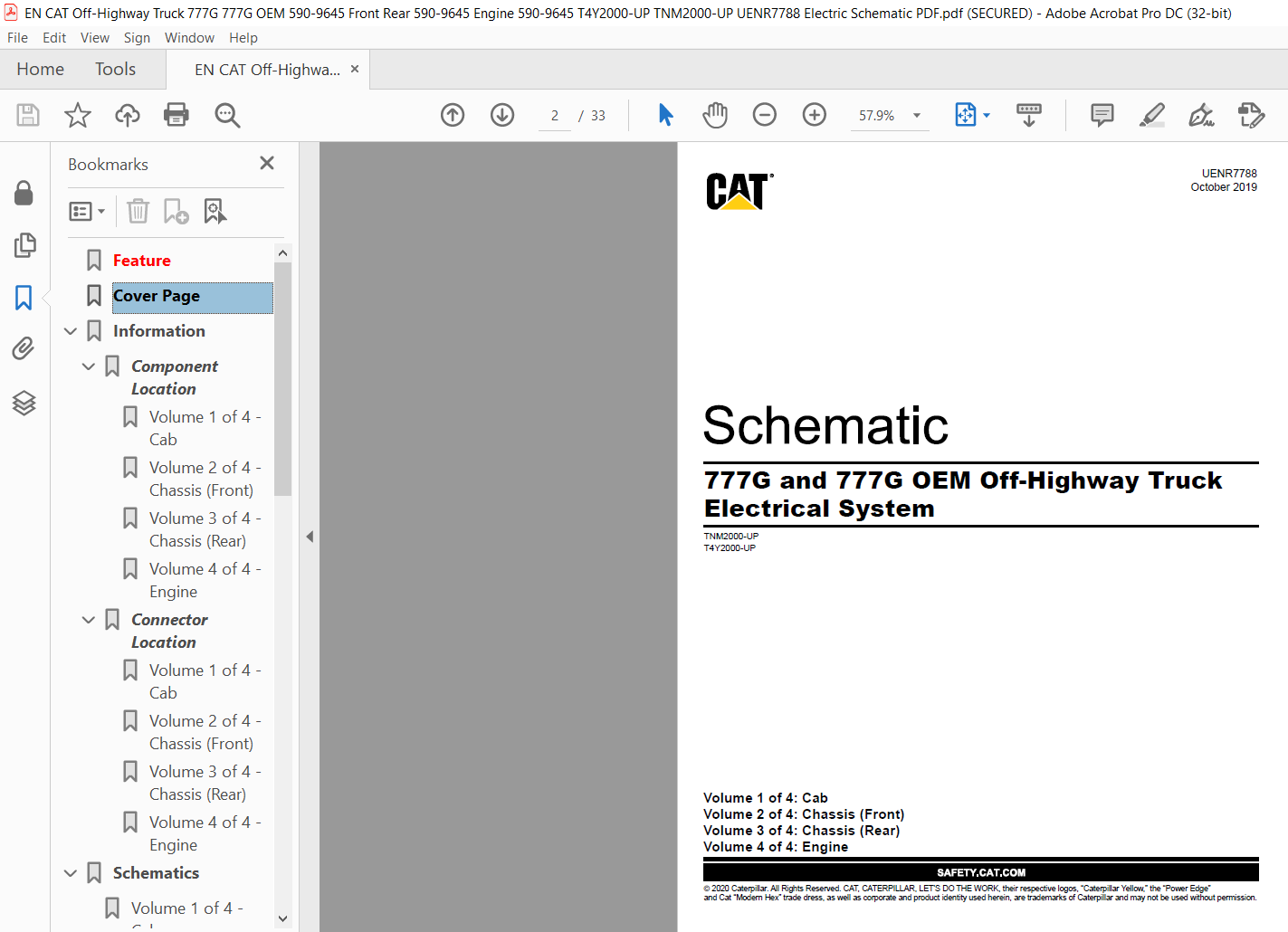1288x932 pixels.
Task: Click the fit page view icon
Action: point(966,115)
